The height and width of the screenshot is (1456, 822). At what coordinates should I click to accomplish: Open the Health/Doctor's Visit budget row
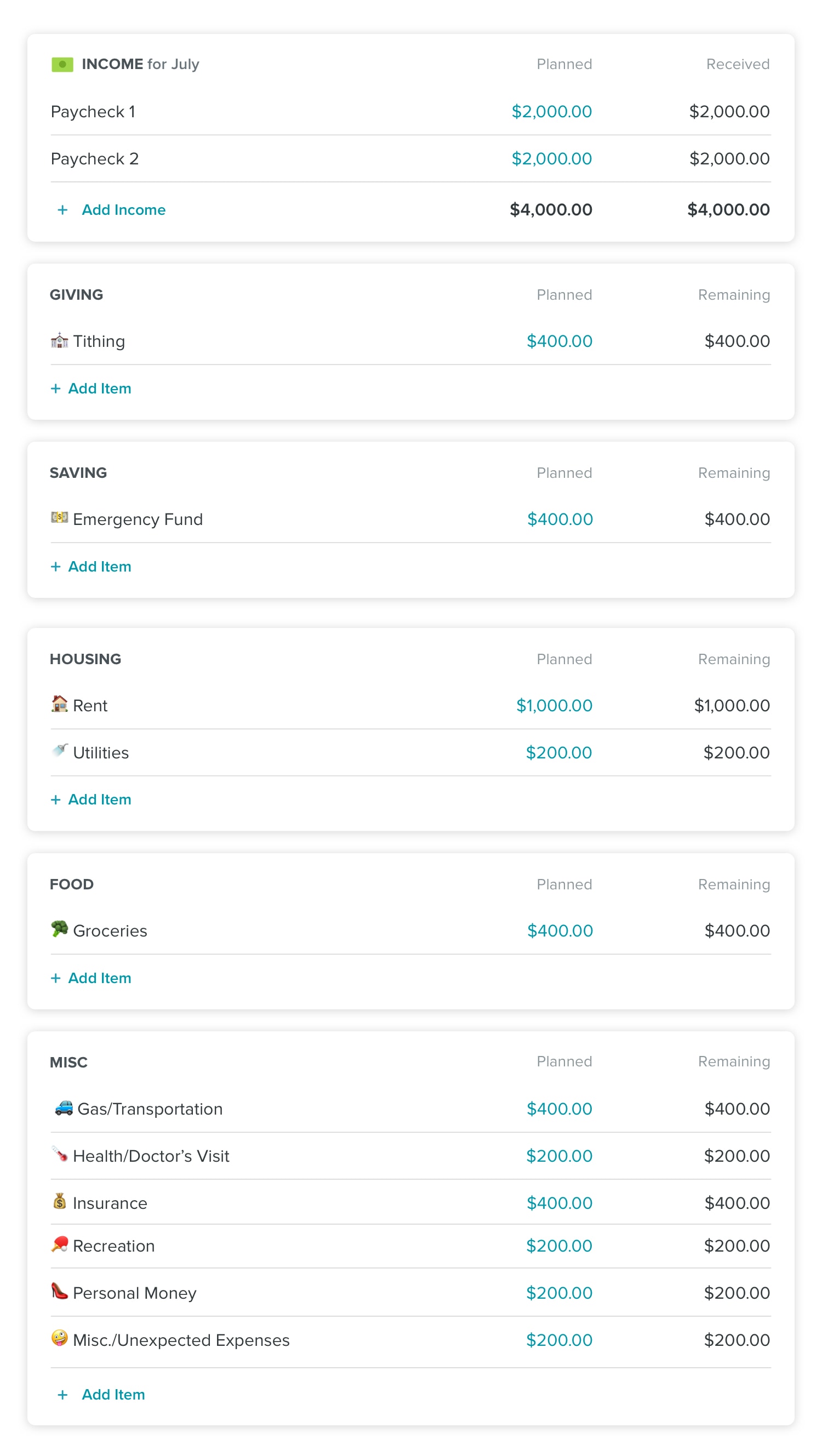point(151,1156)
